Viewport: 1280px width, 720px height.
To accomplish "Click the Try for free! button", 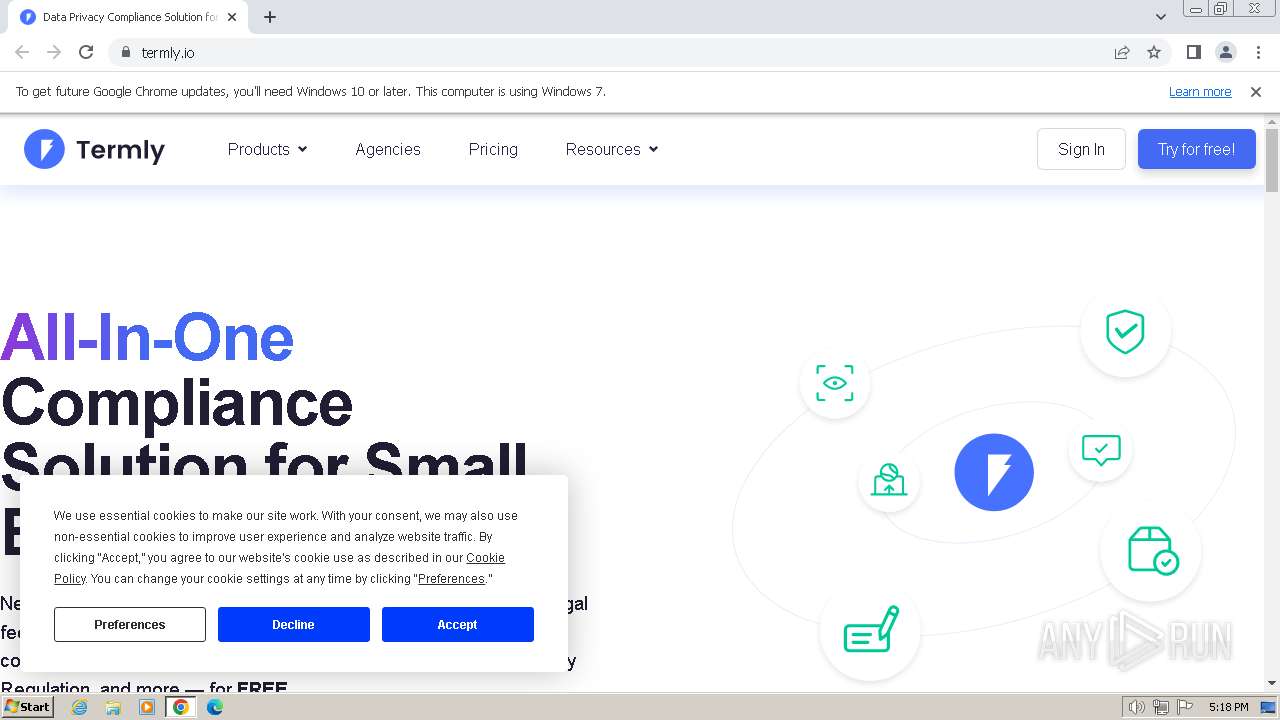I will (x=1196, y=149).
